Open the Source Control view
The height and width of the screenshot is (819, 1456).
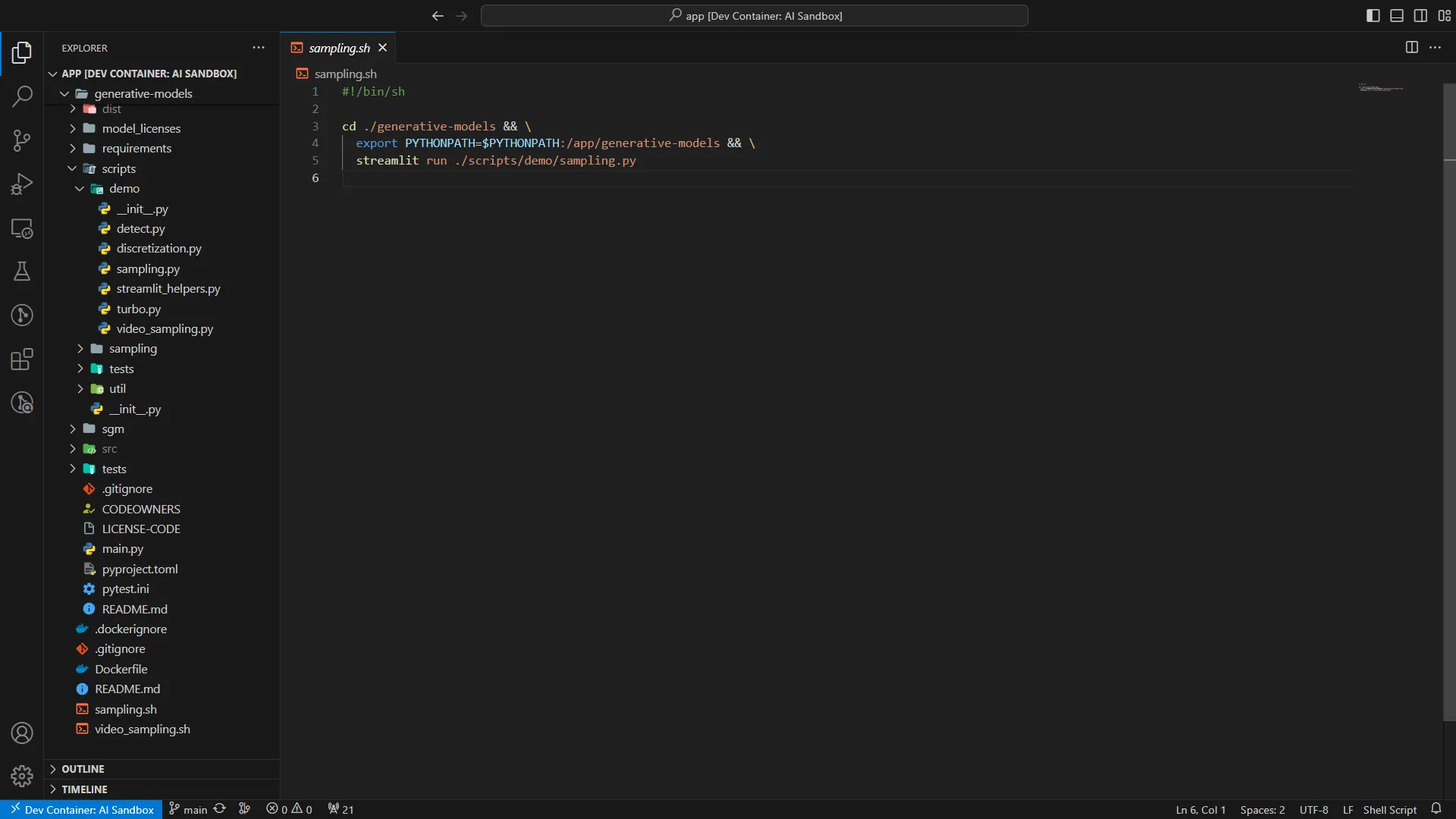tap(22, 140)
